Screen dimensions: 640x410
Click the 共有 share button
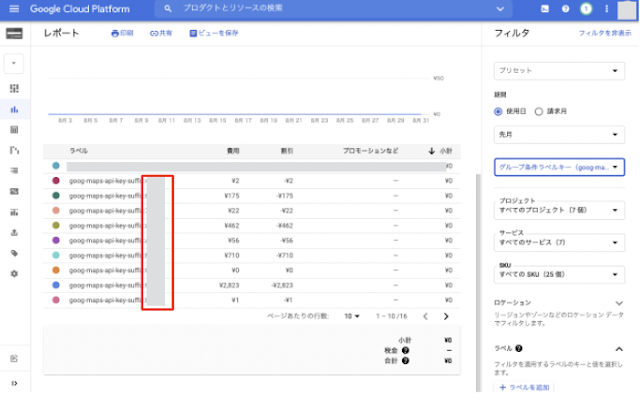pyautogui.click(x=161, y=33)
